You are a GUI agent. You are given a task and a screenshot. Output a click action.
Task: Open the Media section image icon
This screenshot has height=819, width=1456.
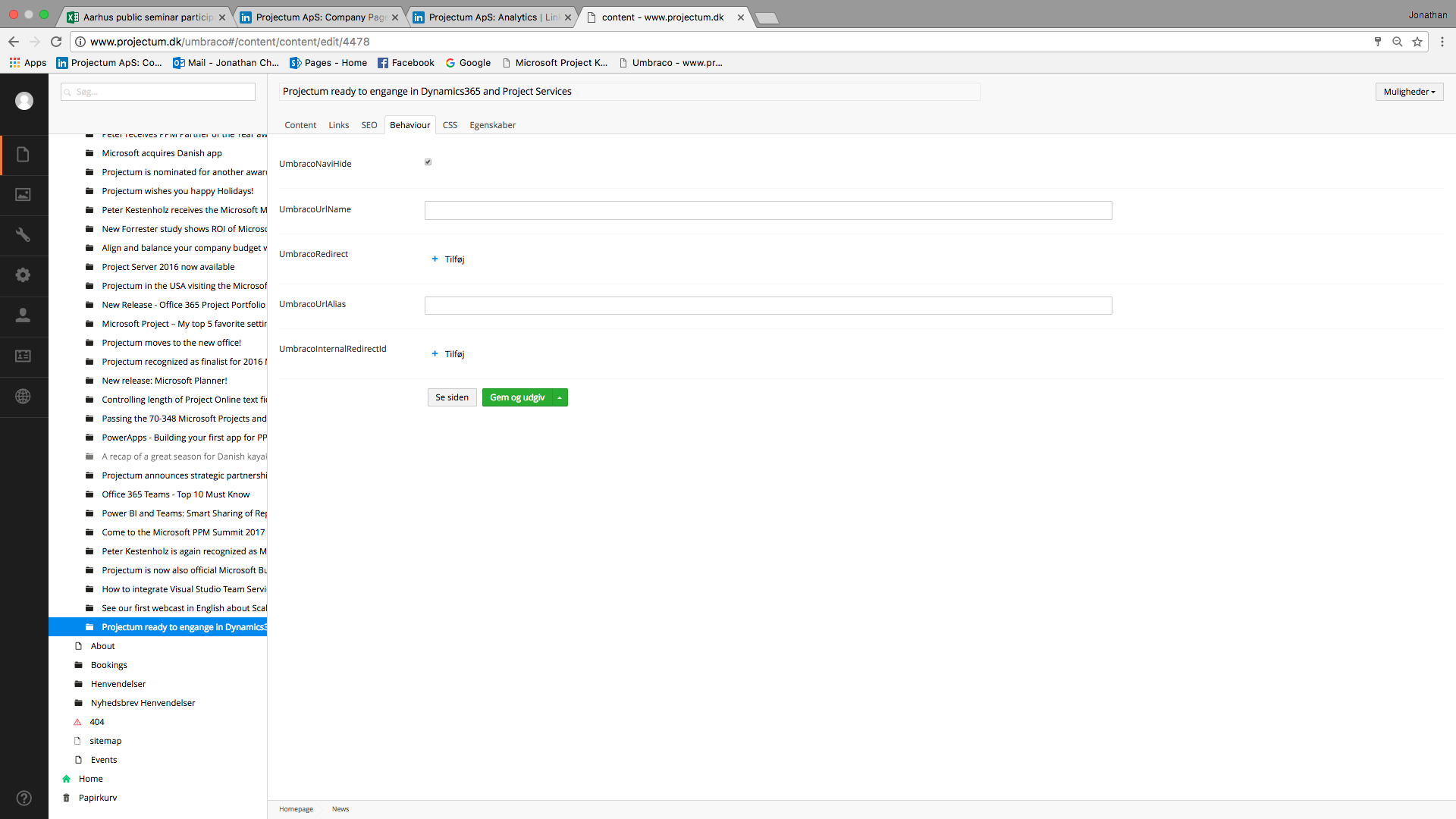24,195
